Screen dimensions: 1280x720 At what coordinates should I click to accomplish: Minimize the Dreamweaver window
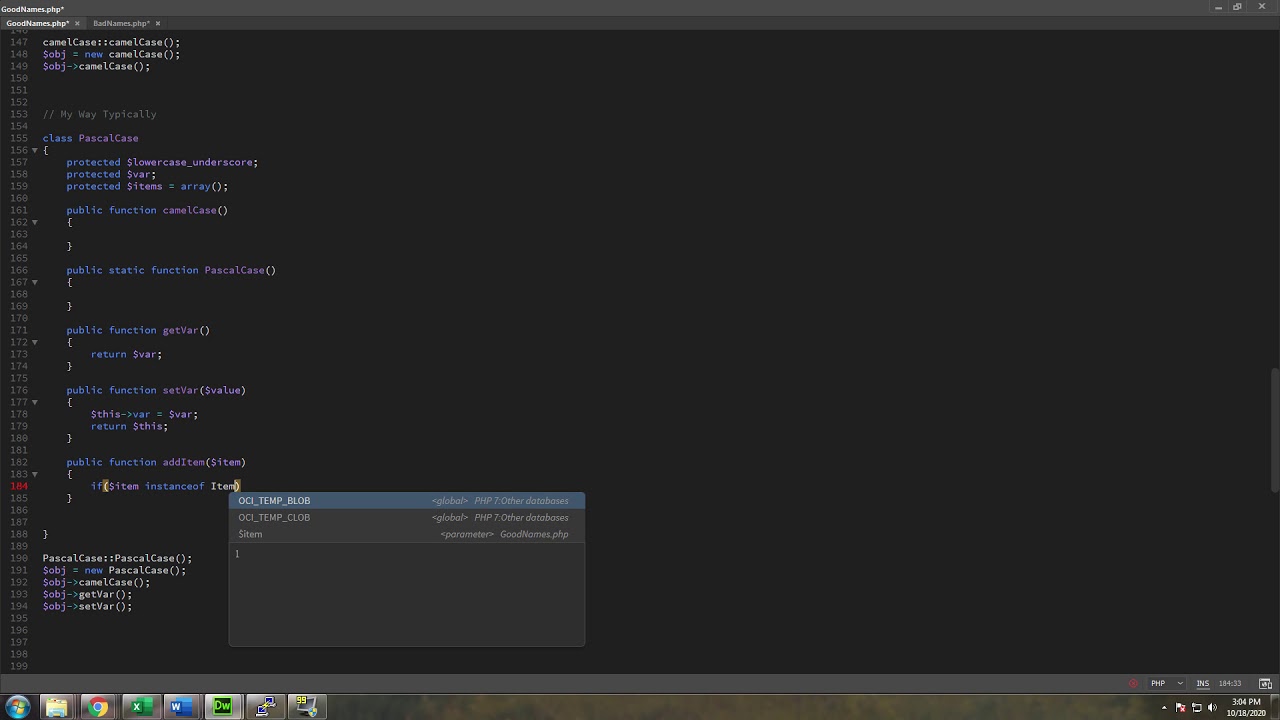click(x=1218, y=7)
